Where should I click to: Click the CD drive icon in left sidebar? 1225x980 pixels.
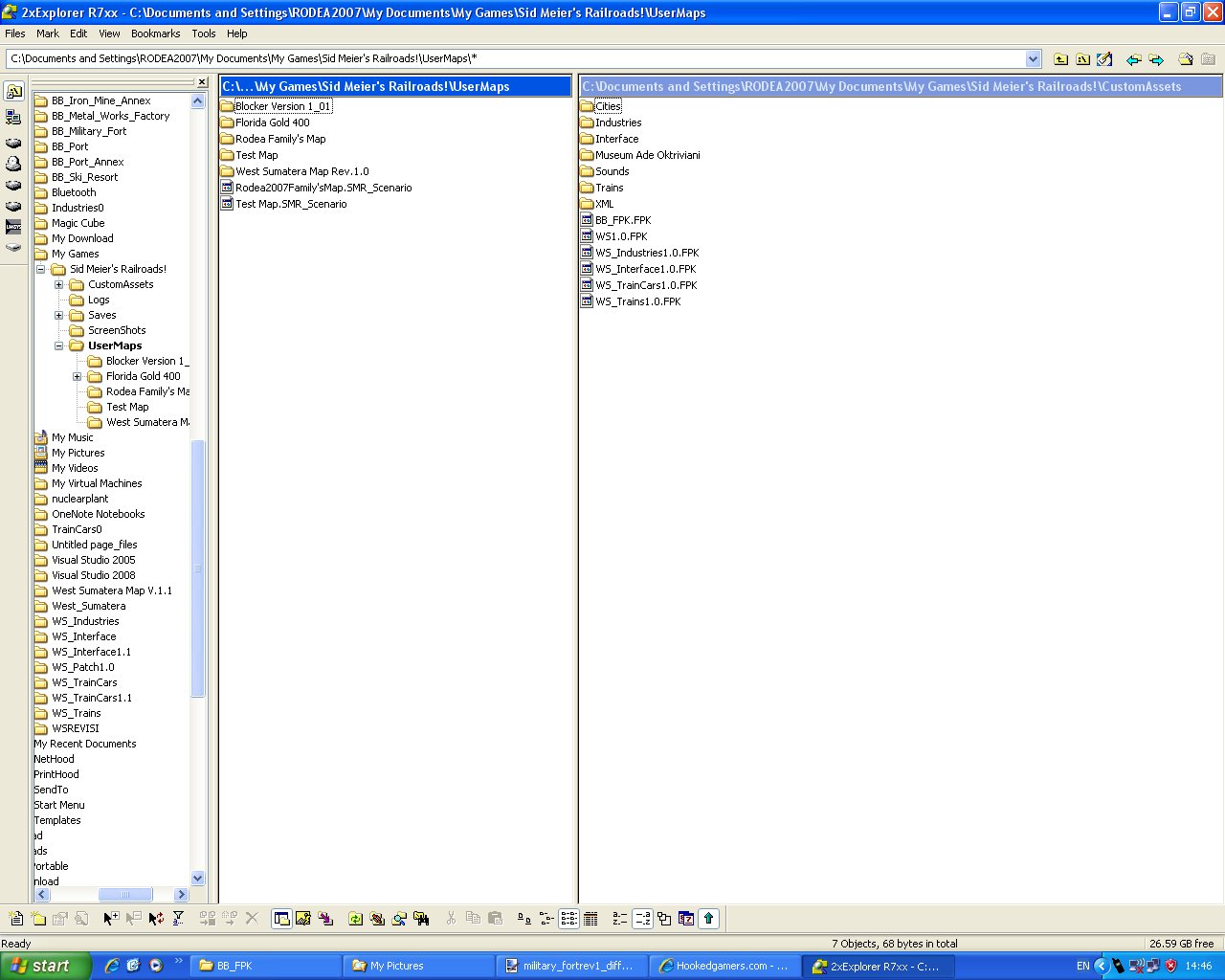point(13,164)
